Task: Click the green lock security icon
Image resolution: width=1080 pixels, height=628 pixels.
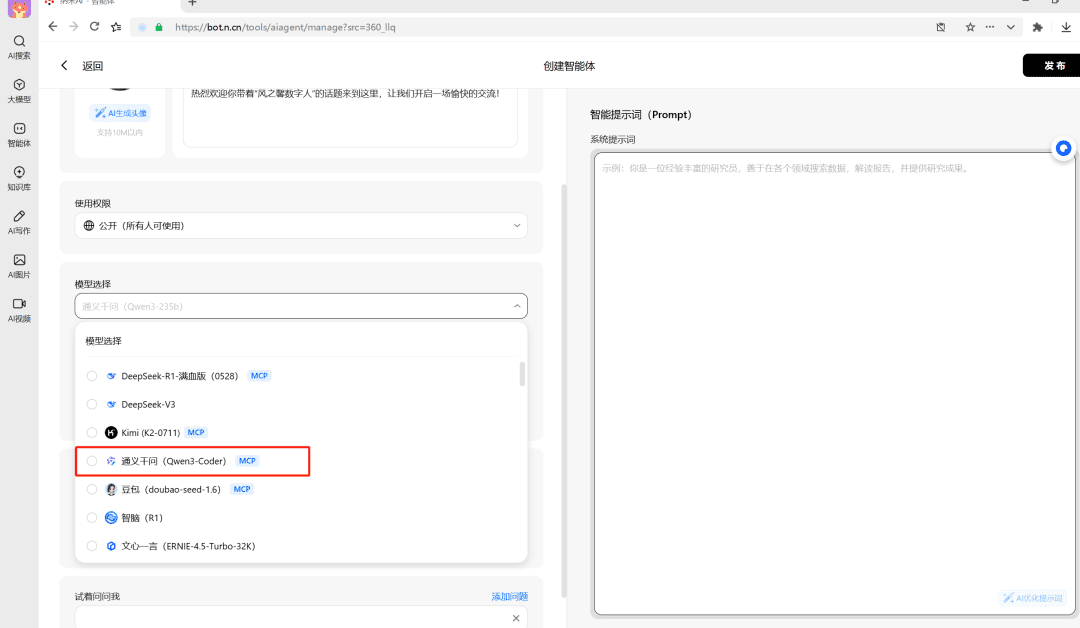Action: click(159, 27)
